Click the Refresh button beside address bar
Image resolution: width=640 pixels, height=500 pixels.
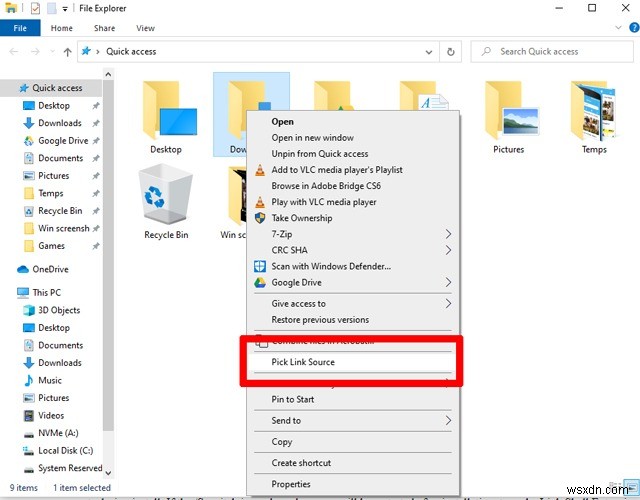click(451, 52)
